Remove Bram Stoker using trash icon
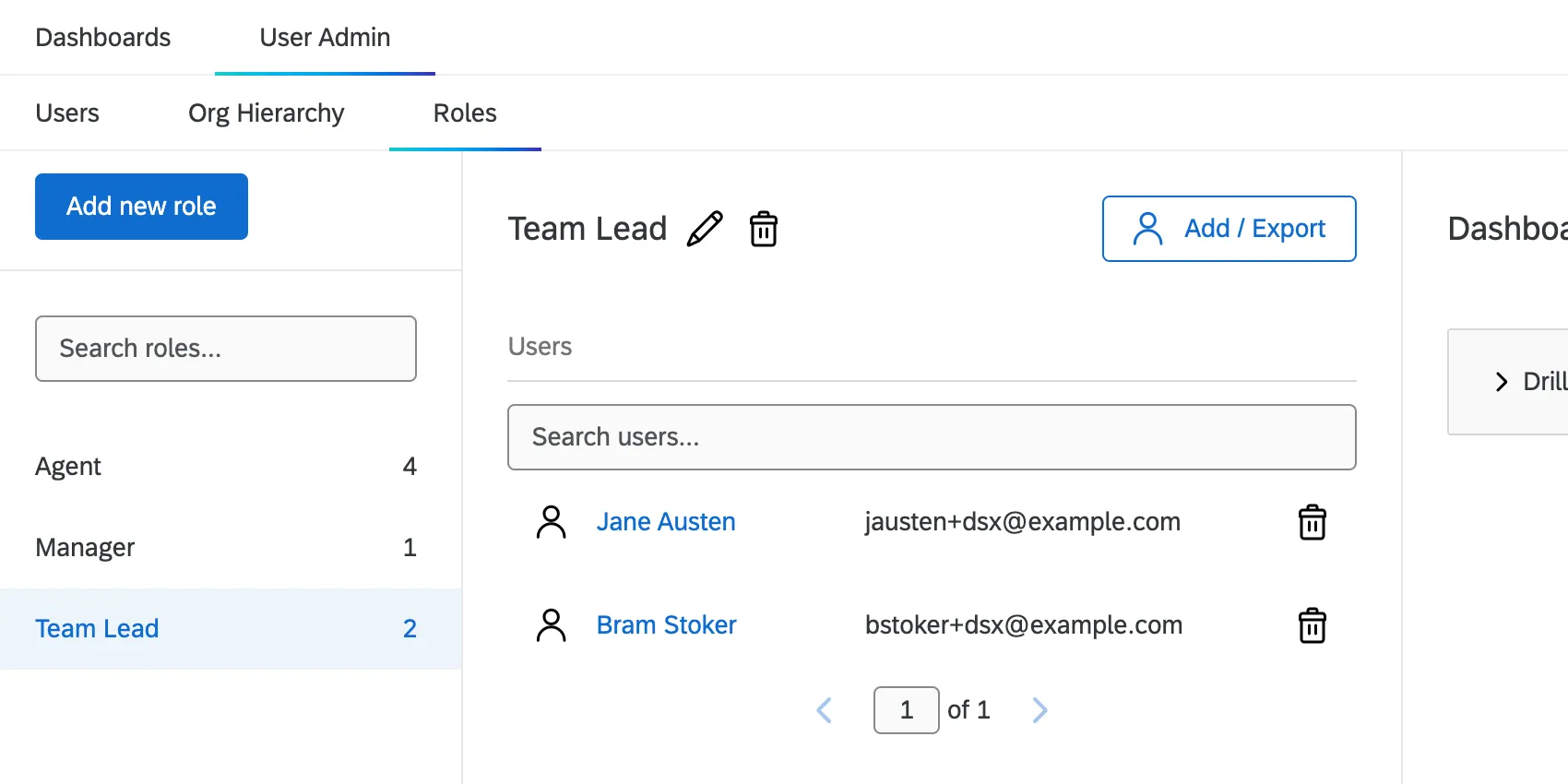The width and height of the screenshot is (1568, 784). click(1312, 625)
